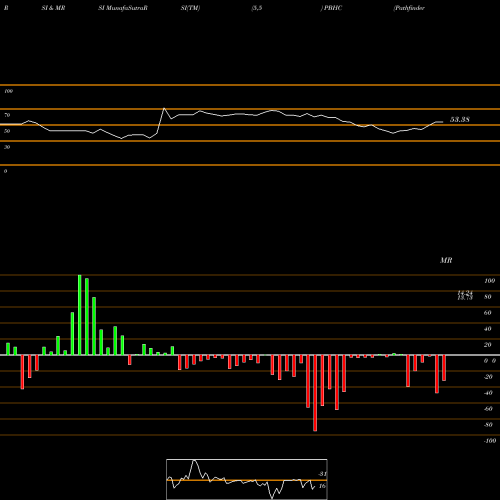Click the overlapping 14.24 / 13.73 values
Screen dimensions: 500x500
[465, 295]
